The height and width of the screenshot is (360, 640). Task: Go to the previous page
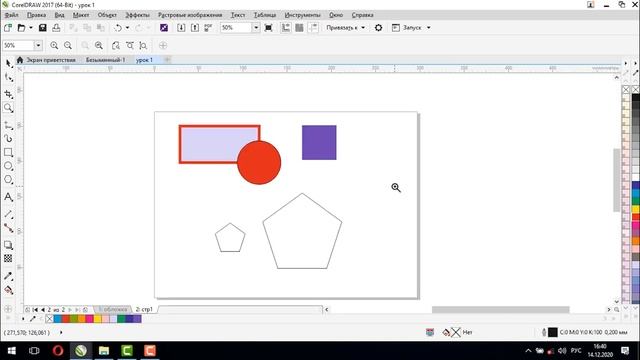point(42,310)
